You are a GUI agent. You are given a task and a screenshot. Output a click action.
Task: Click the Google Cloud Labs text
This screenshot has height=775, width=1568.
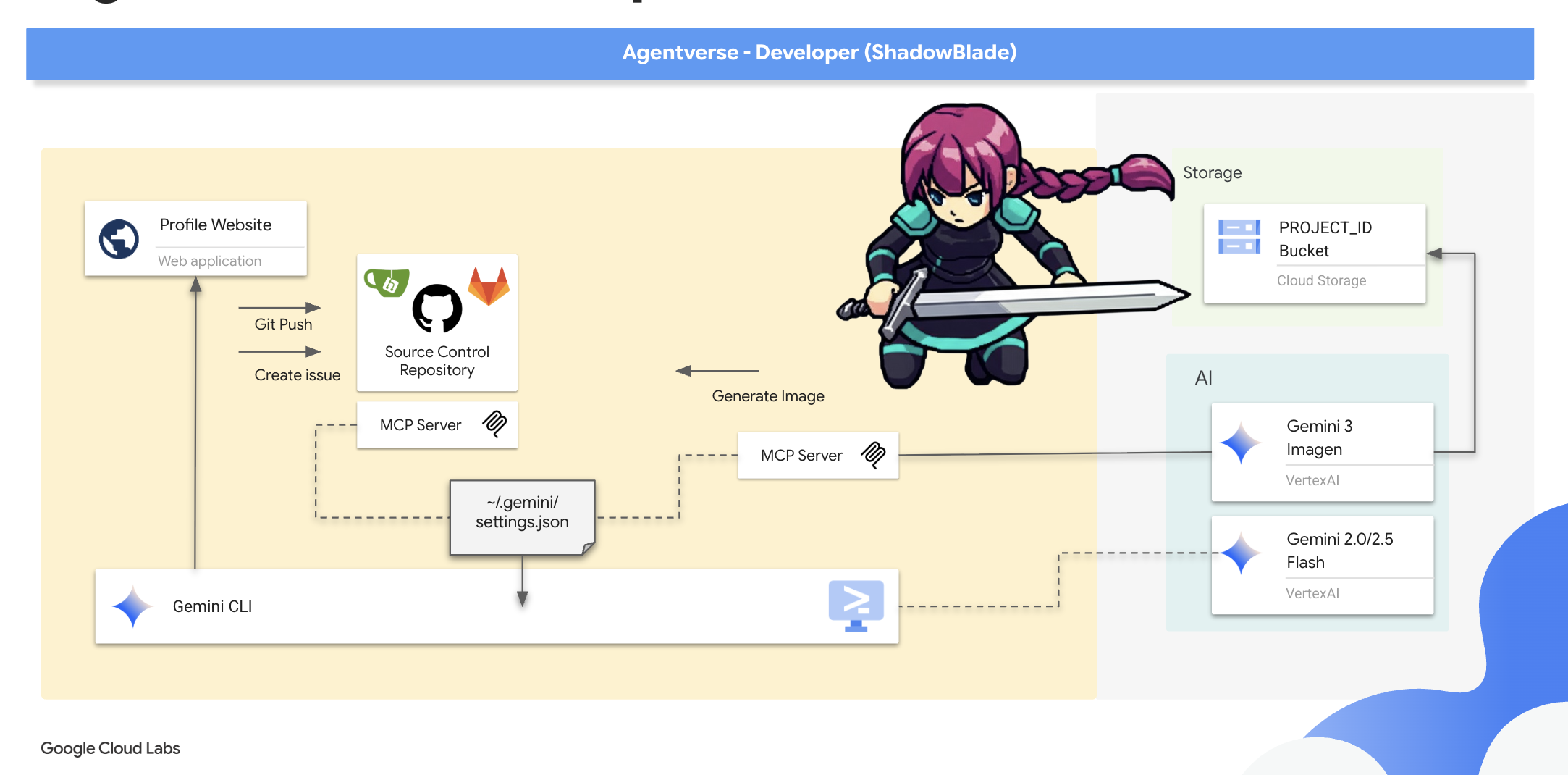[x=110, y=748]
